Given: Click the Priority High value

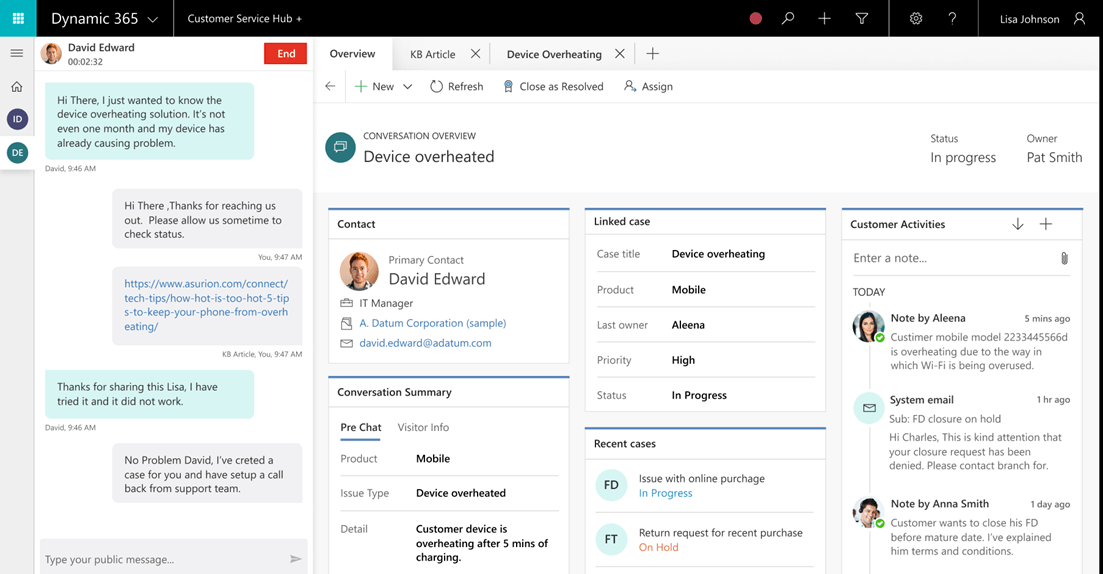Looking at the screenshot, I should point(683,359).
